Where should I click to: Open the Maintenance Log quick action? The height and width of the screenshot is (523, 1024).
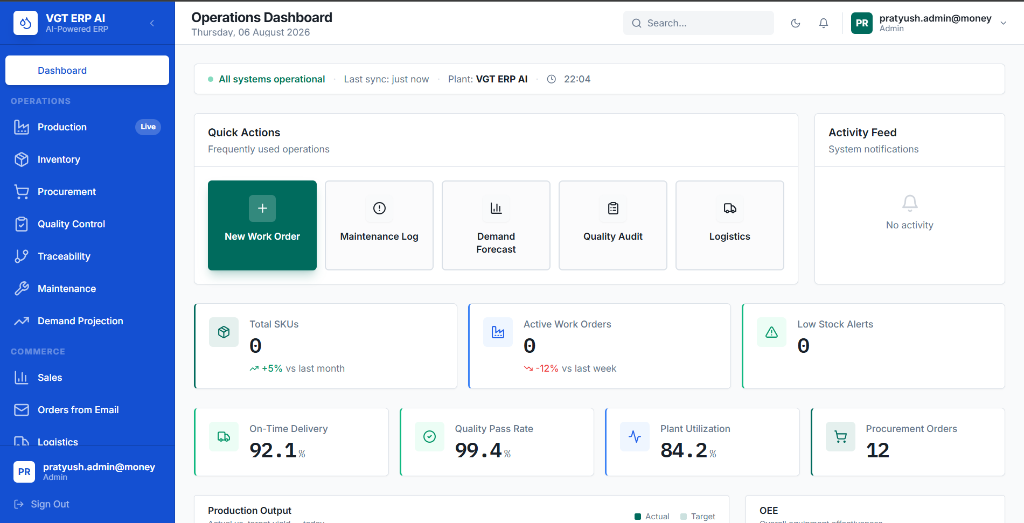379,225
